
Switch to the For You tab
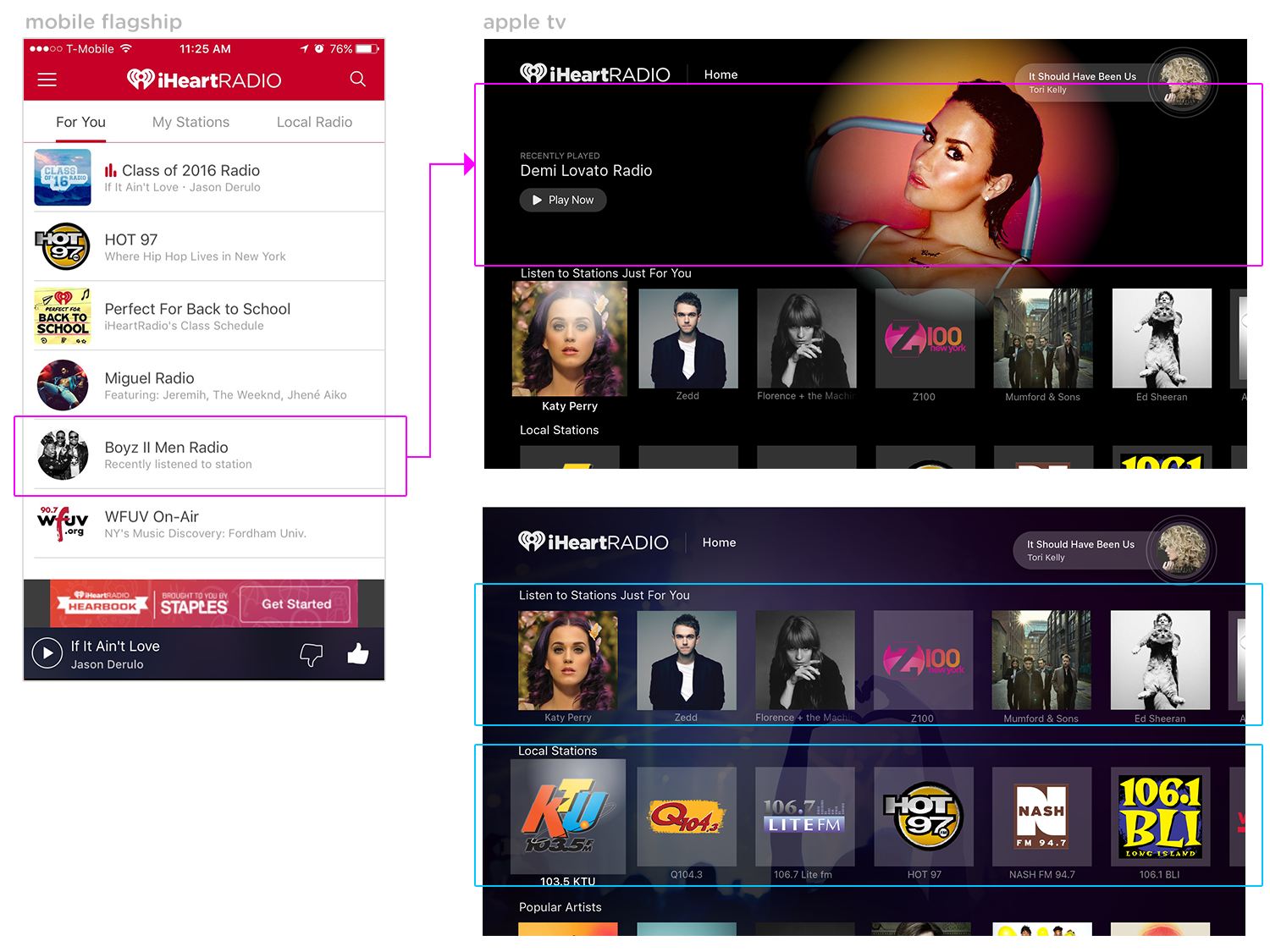click(x=80, y=122)
